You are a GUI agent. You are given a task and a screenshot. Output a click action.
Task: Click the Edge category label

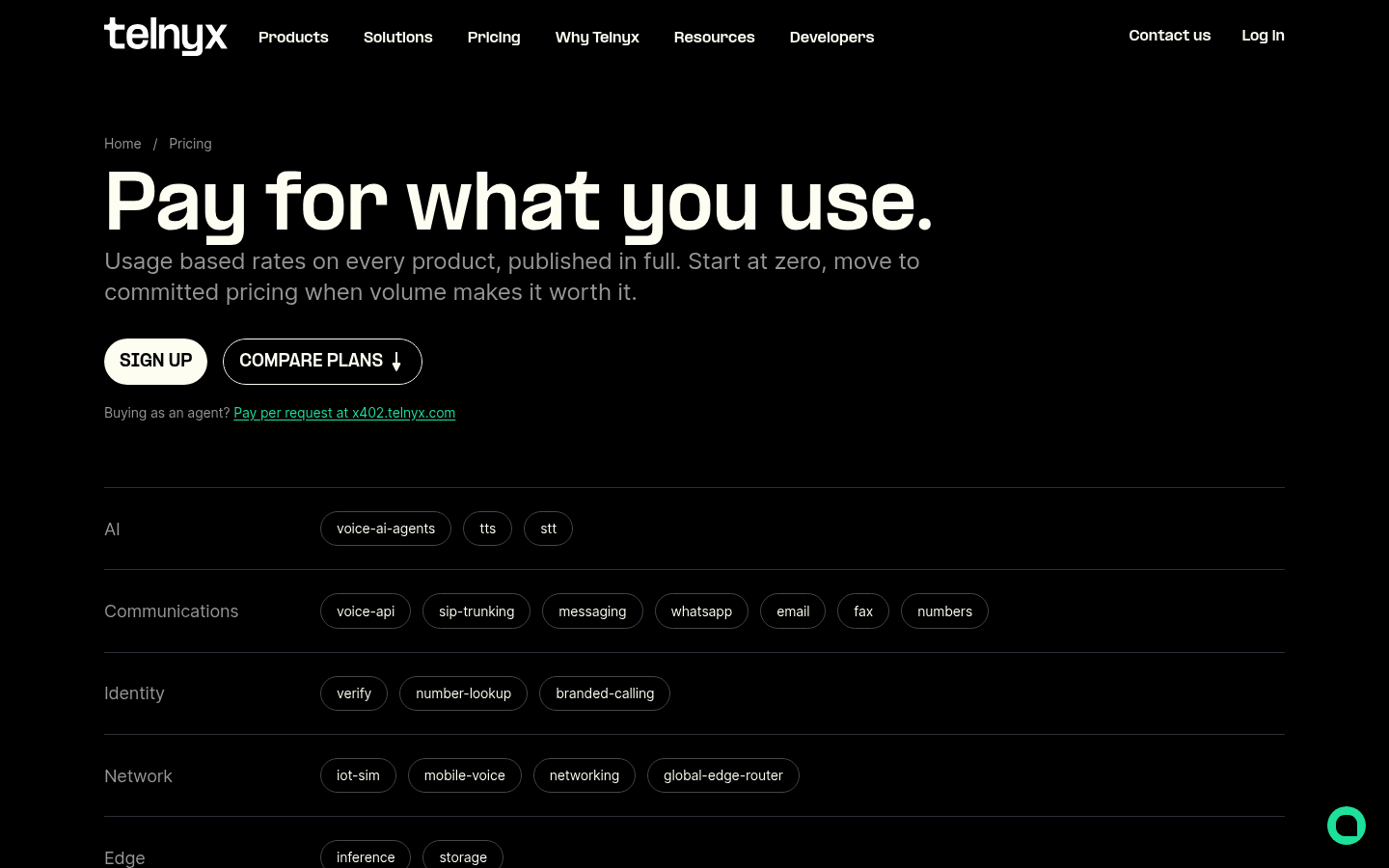tap(124, 858)
